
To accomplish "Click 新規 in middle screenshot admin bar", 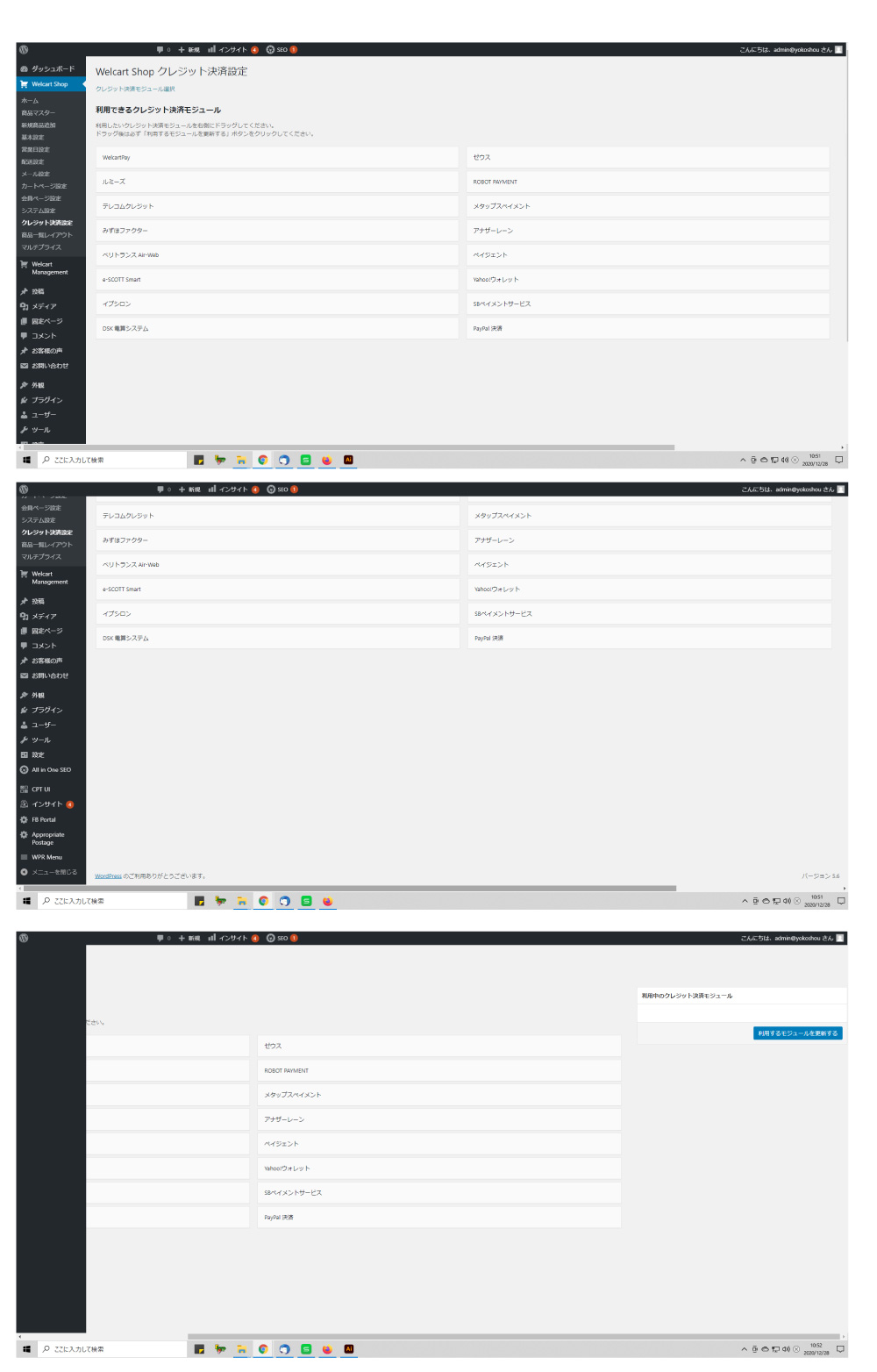I will pos(189,489).
